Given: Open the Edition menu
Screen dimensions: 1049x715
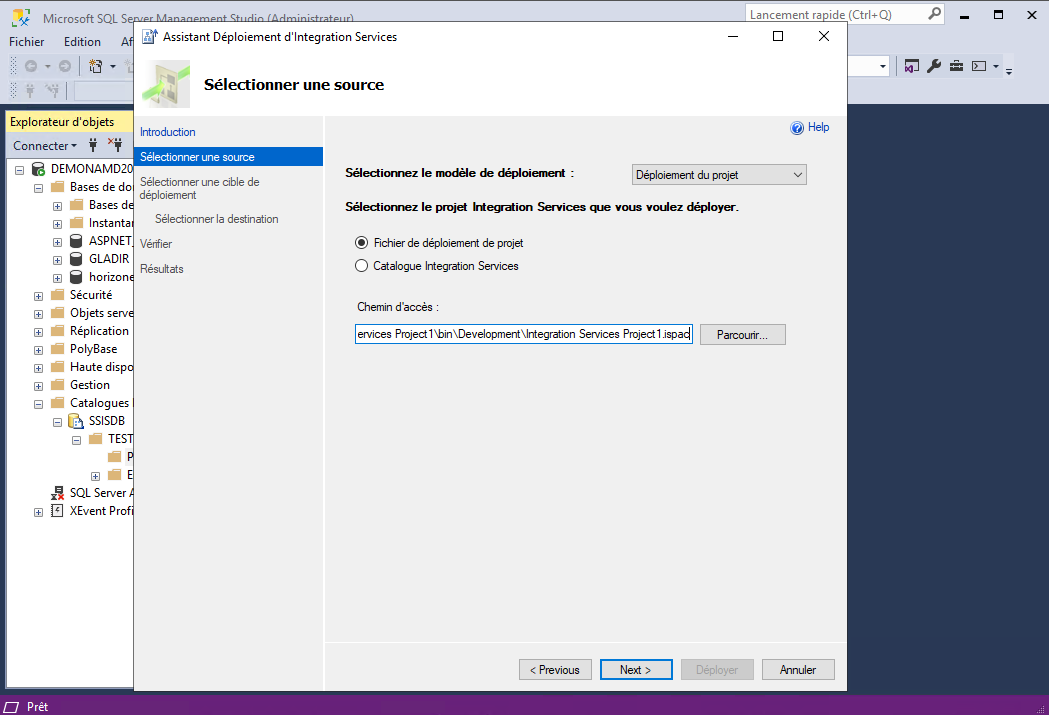Looking at the screenshot, I should [x=82, y=41].
